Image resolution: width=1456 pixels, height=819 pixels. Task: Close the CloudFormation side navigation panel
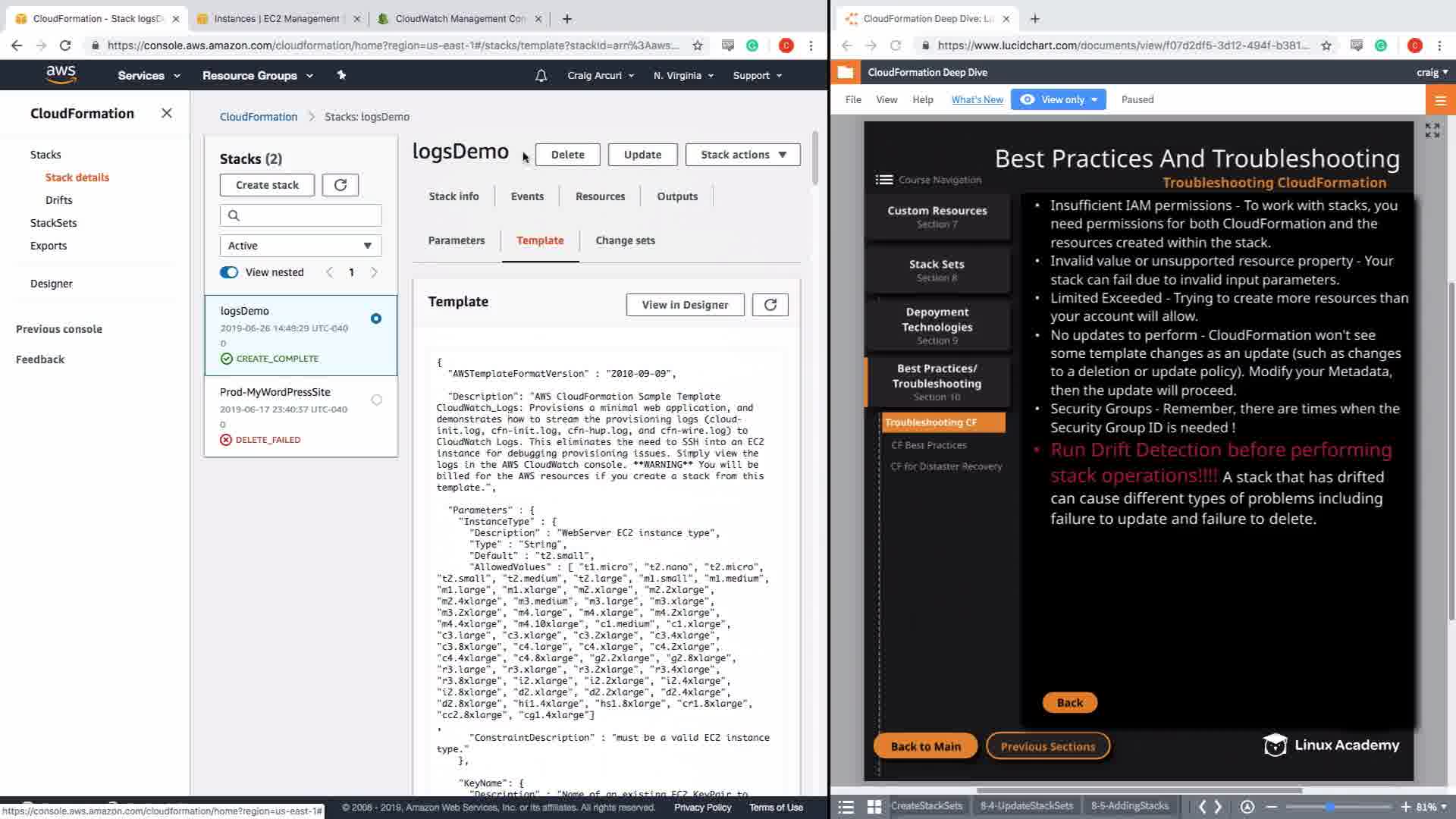pyautogui.click(x=167, y=113)
